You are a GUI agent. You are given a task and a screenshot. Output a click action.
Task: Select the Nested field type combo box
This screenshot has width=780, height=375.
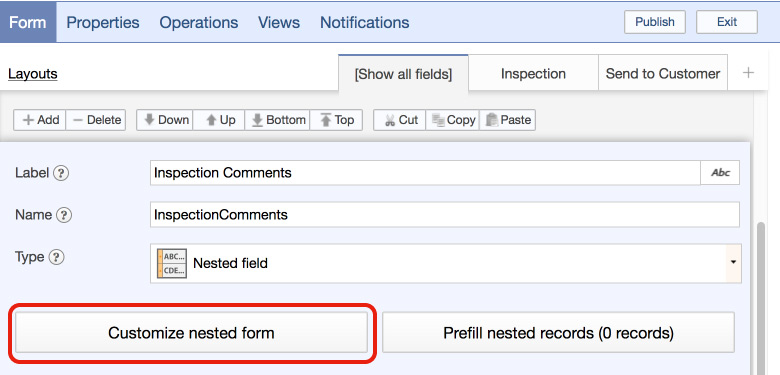click(x=446, y=263)
